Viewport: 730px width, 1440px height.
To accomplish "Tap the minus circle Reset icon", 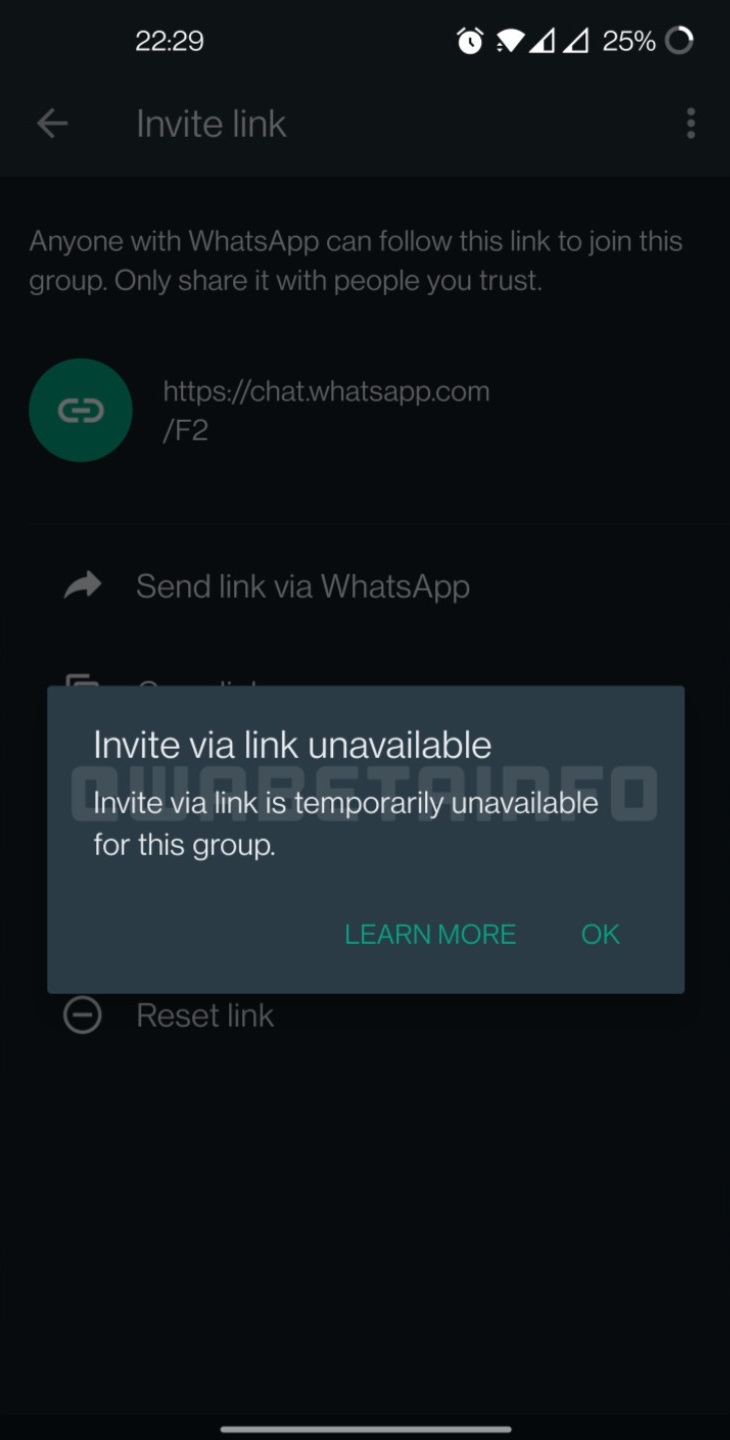I will tap(82, 1015).
